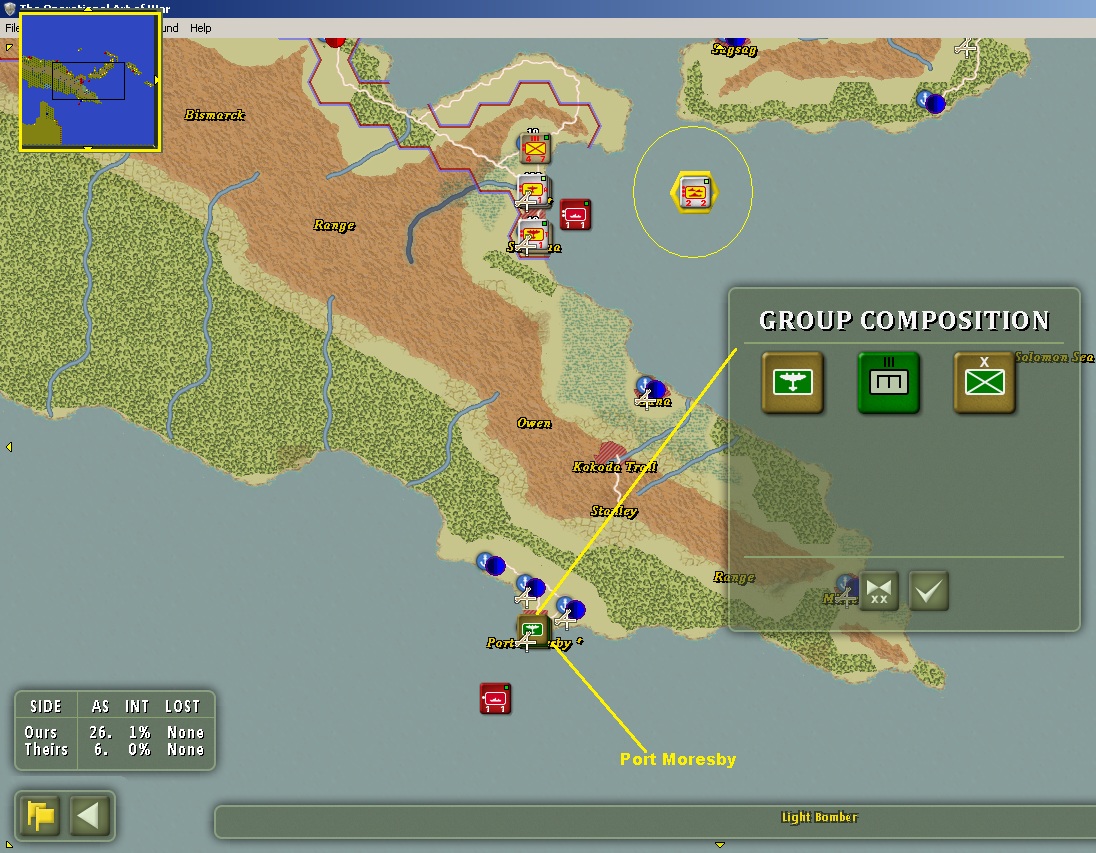Click the left edge map scroll arrow
Screen dimensions: 1096x853
click(x=8, y=447)
